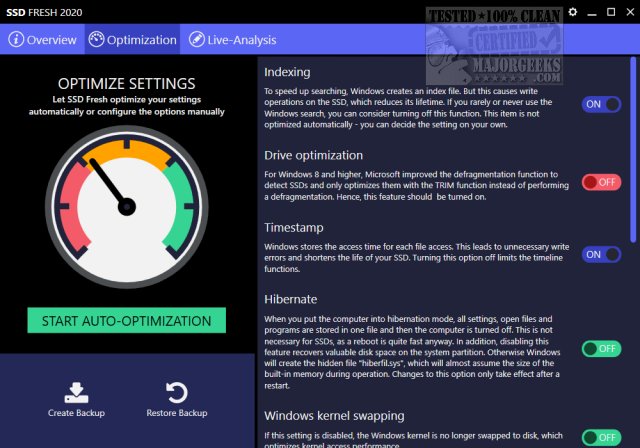
Task: Open the settings gear in title bar
Action: click(x=573, y=12)
